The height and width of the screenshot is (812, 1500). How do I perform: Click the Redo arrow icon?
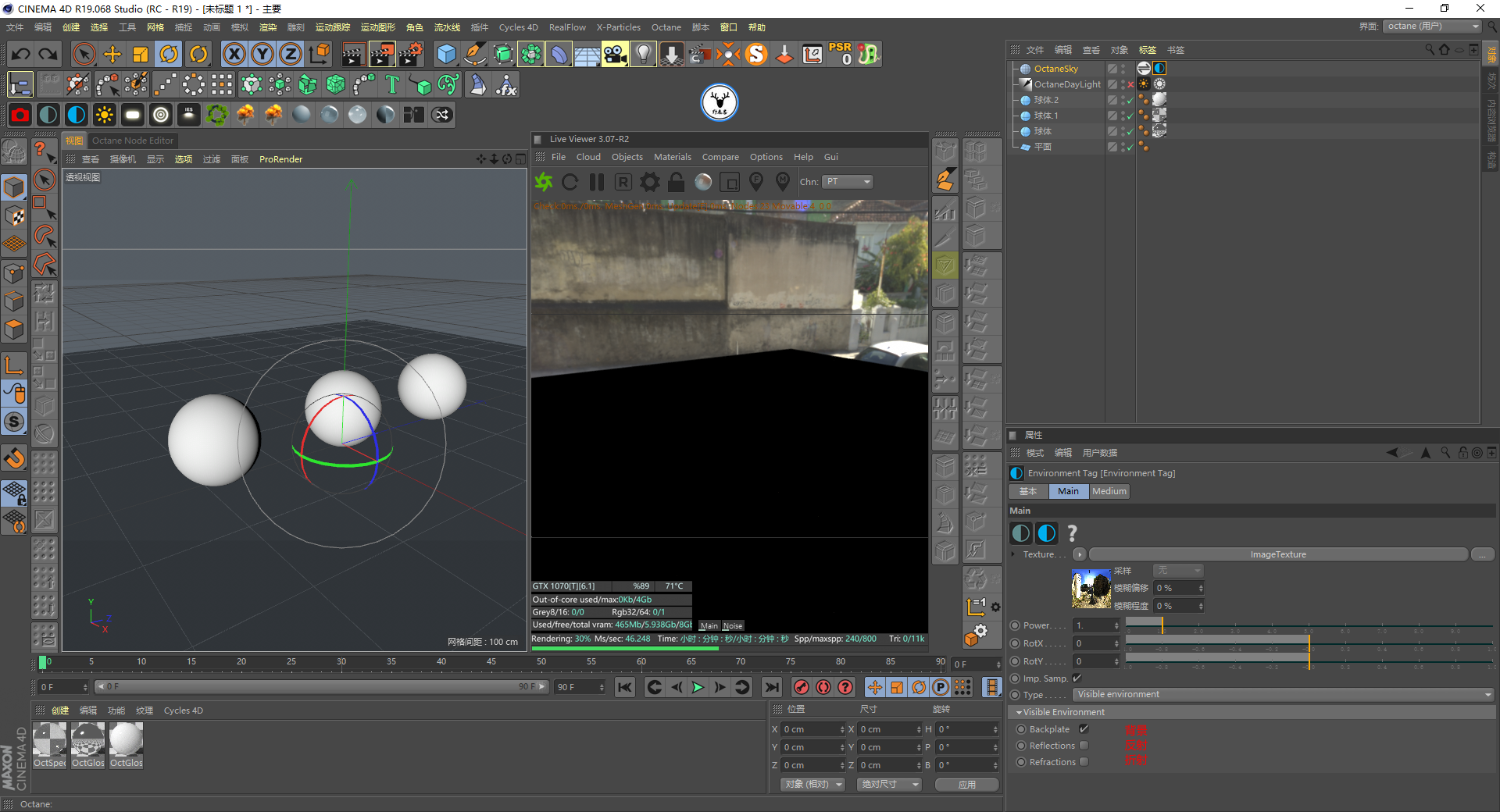pos(48,54)
